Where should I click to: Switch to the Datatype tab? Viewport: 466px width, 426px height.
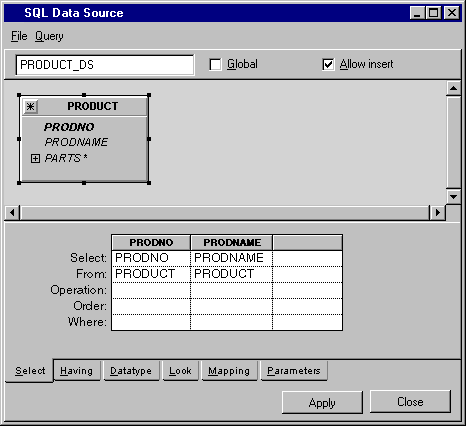coord(131,370)
